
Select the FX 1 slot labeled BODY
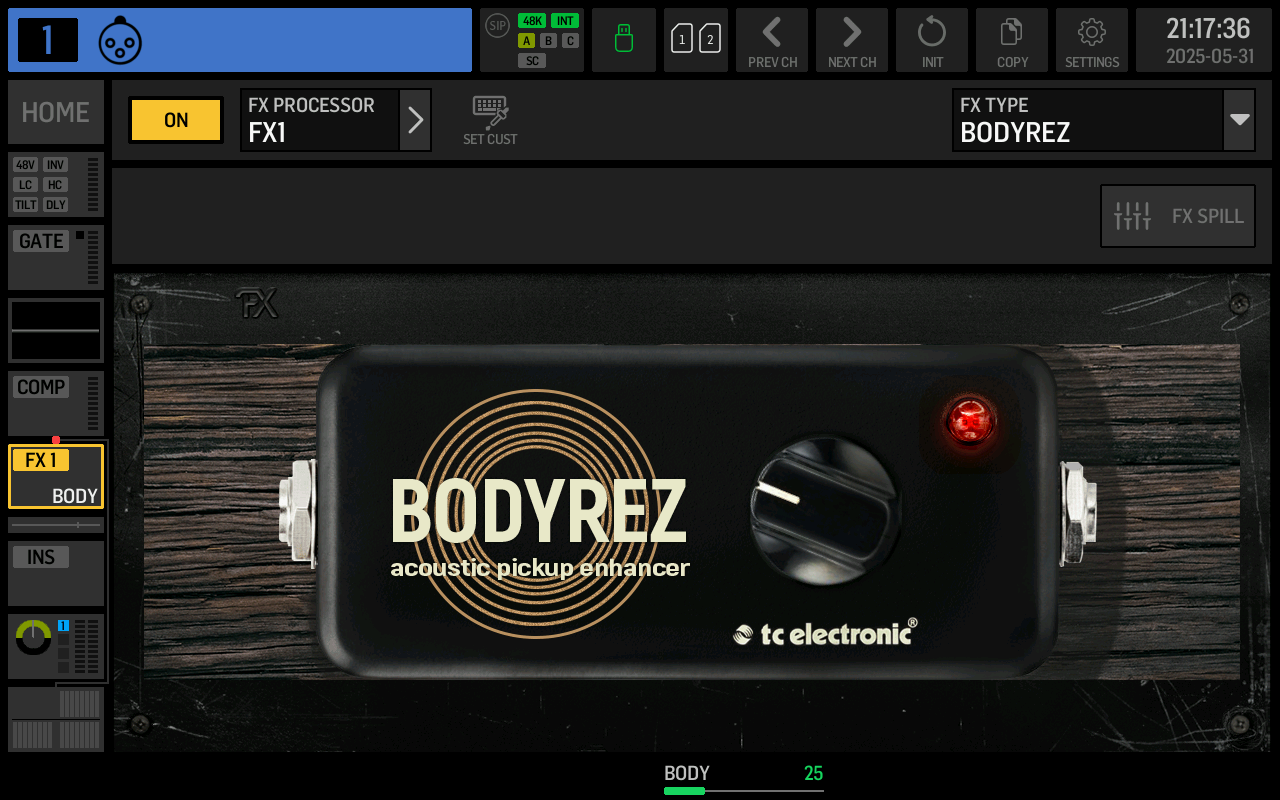click(55, 477)
